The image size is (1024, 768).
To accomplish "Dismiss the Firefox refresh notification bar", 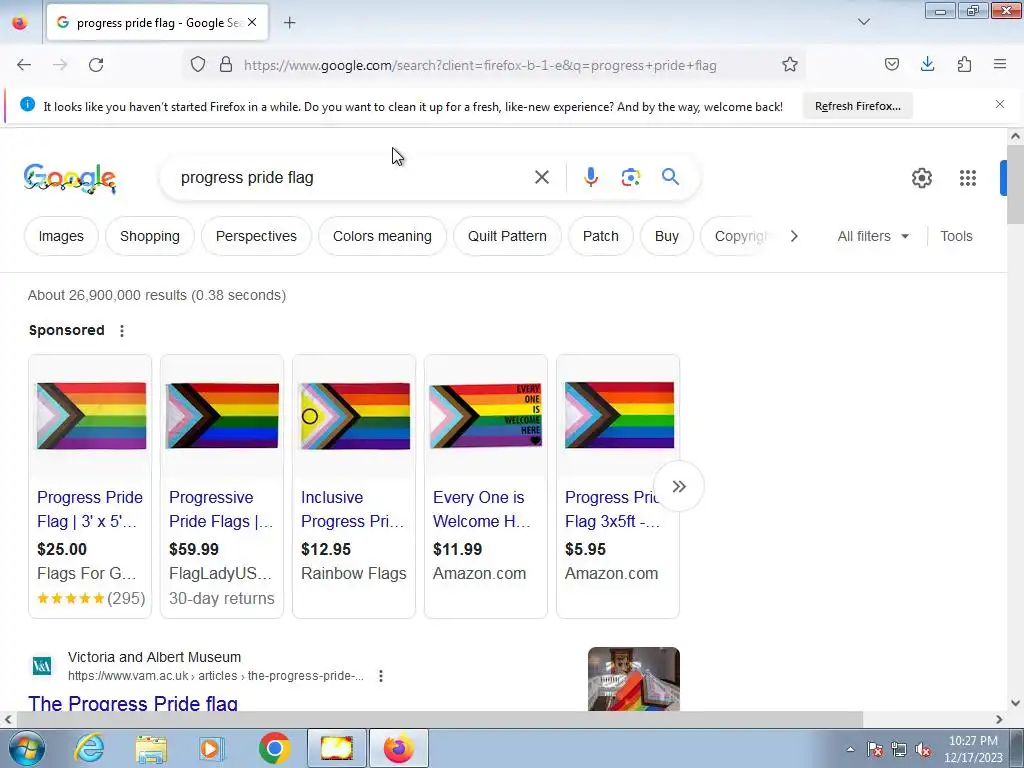I will tap(1000, 104).
